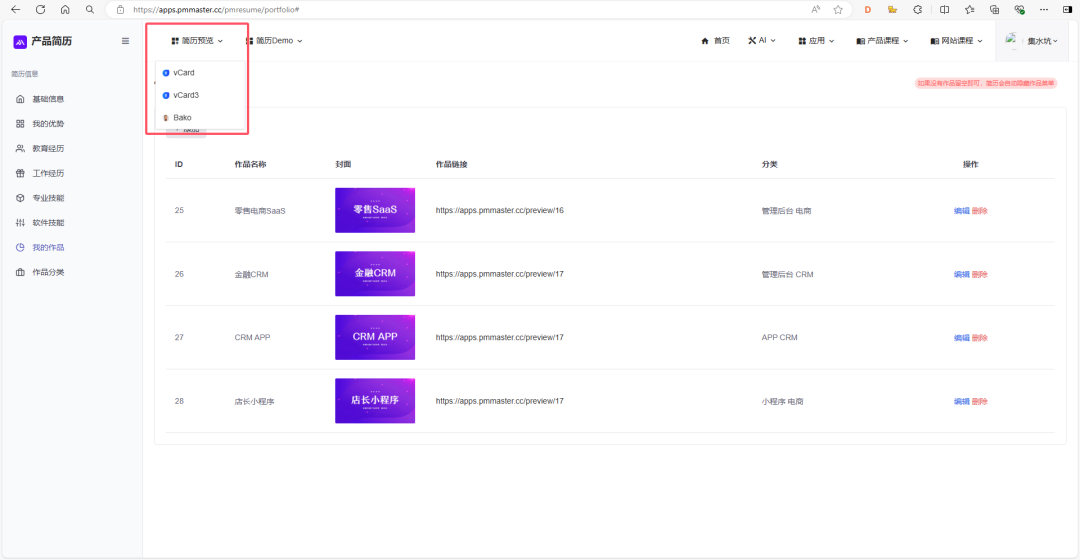1080x560 pixels.
Task: Expand the AI dropdown in top navigation
Action: [x=762, y=41]
